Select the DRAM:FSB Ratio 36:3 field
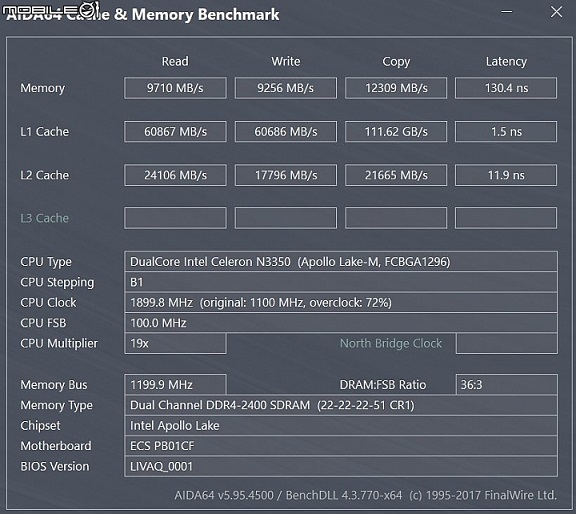This screenshot has width=576, height=514. tap(507, 385)
